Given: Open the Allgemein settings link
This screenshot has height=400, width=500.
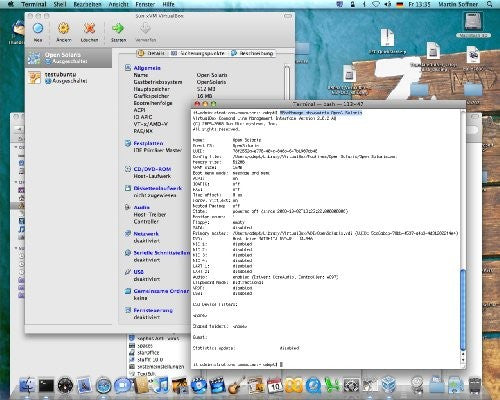Looking at the screenshot, I should (147, 68).
